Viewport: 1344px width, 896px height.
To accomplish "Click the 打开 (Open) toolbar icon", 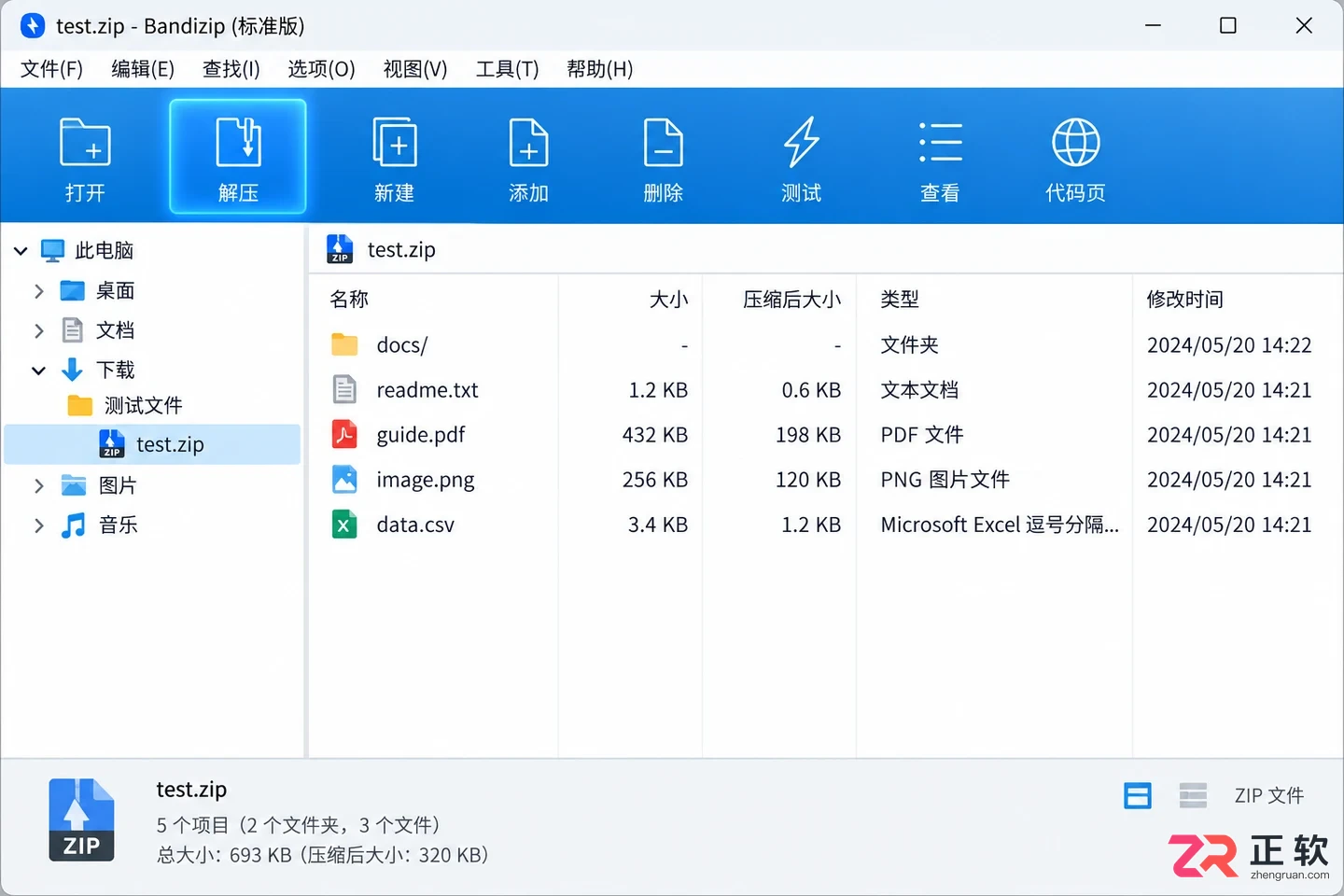I will tap(85, 142).
